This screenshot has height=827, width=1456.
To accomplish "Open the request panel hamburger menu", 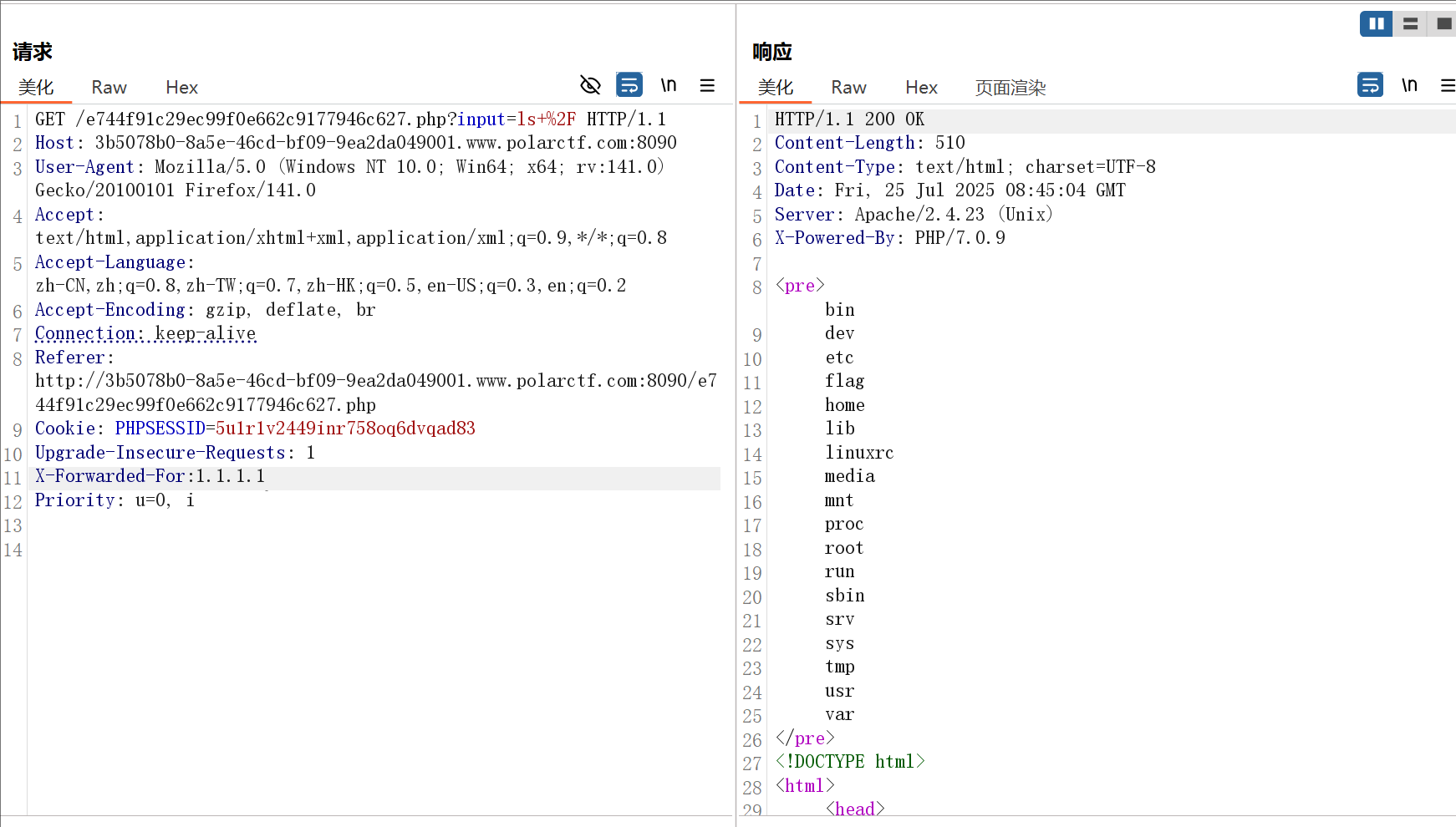I will pos(707,85).
